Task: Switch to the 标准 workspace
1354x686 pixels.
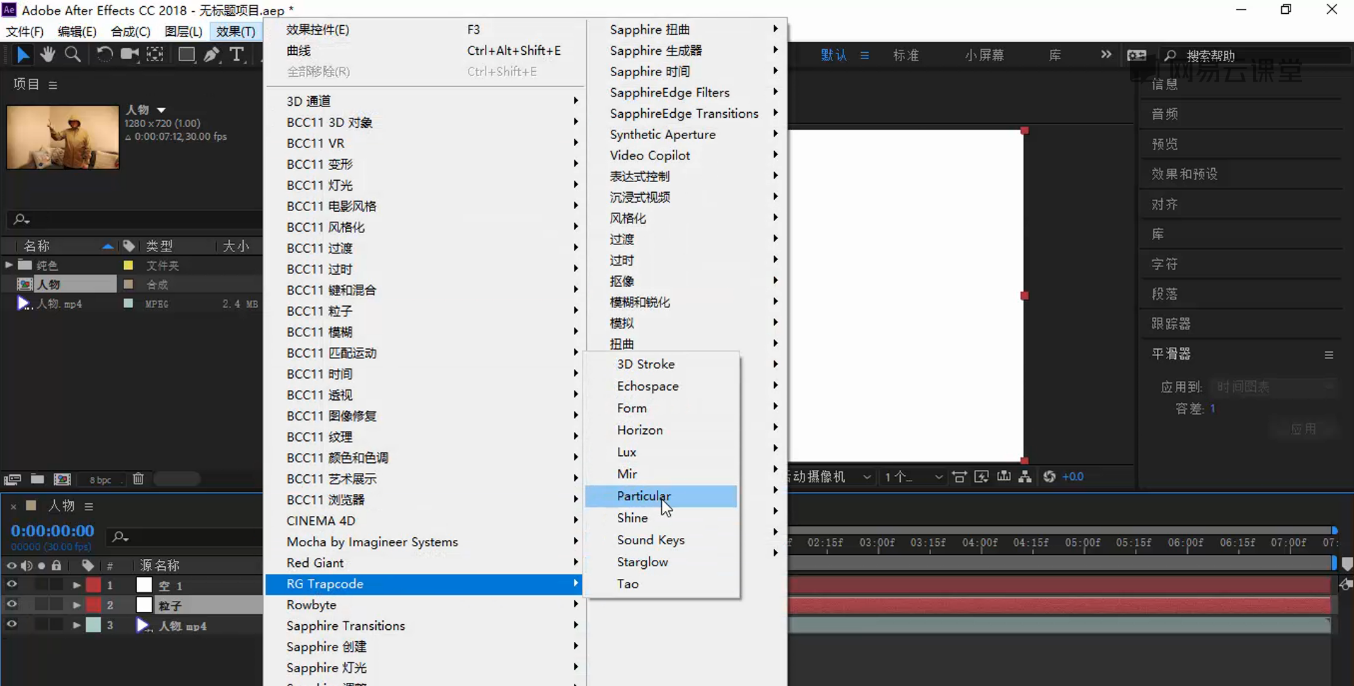Action: coord(906,55)
